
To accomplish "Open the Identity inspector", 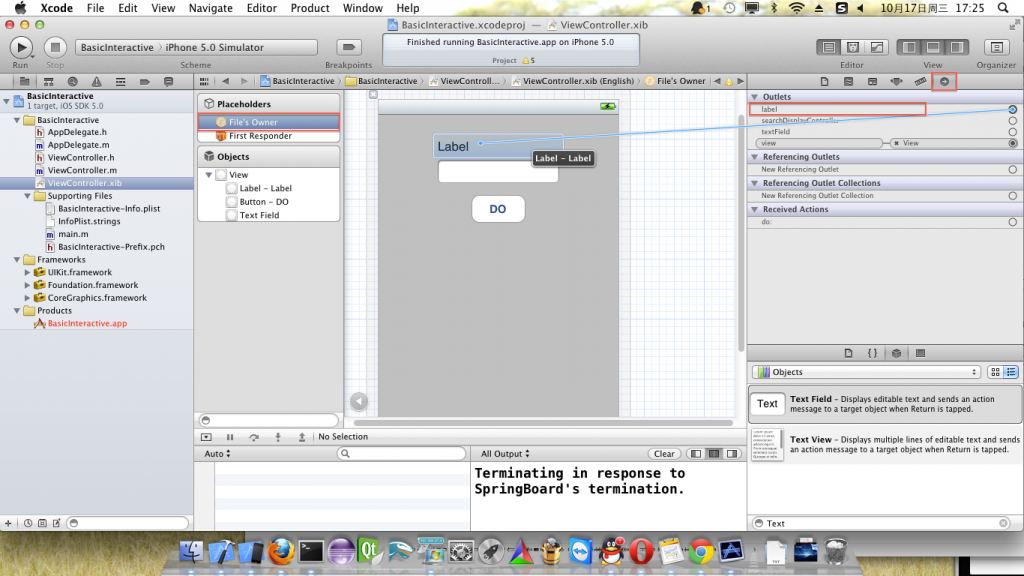I will pyautogui.click(x=872, y=82).
